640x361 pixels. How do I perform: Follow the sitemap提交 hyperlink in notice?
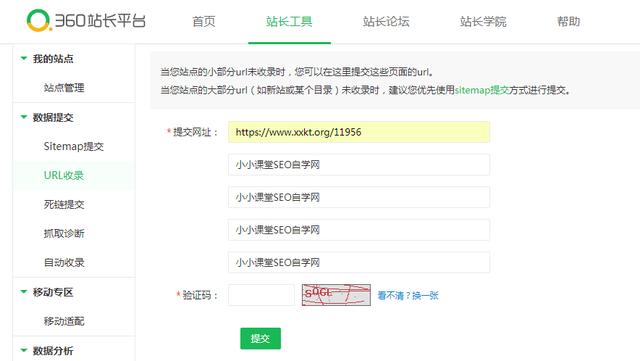[x=482, y=90]
